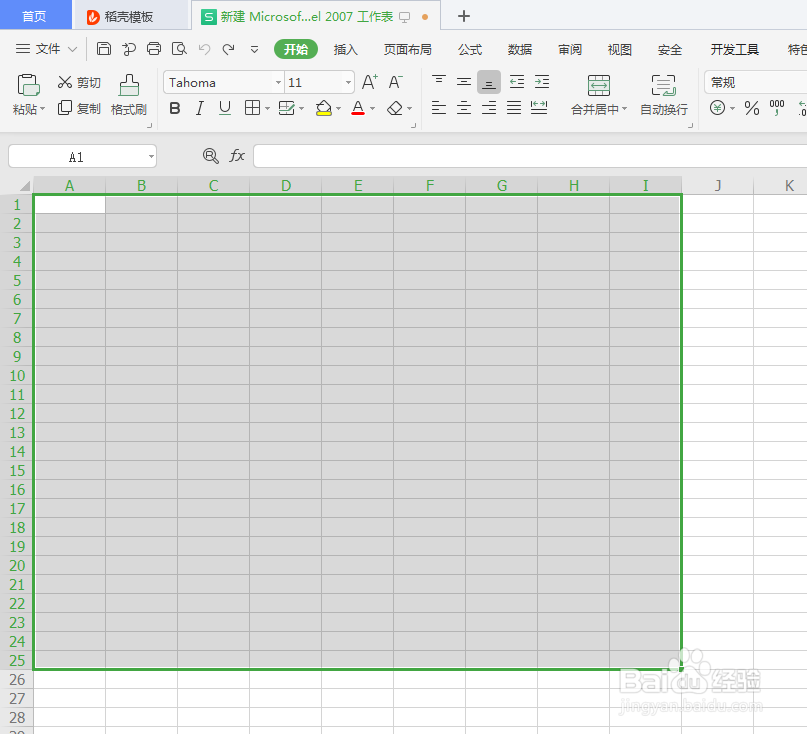807x734 pixels.
Task: Switch to the 页面布局 ribbon tab
Action: tap(408, 49)
